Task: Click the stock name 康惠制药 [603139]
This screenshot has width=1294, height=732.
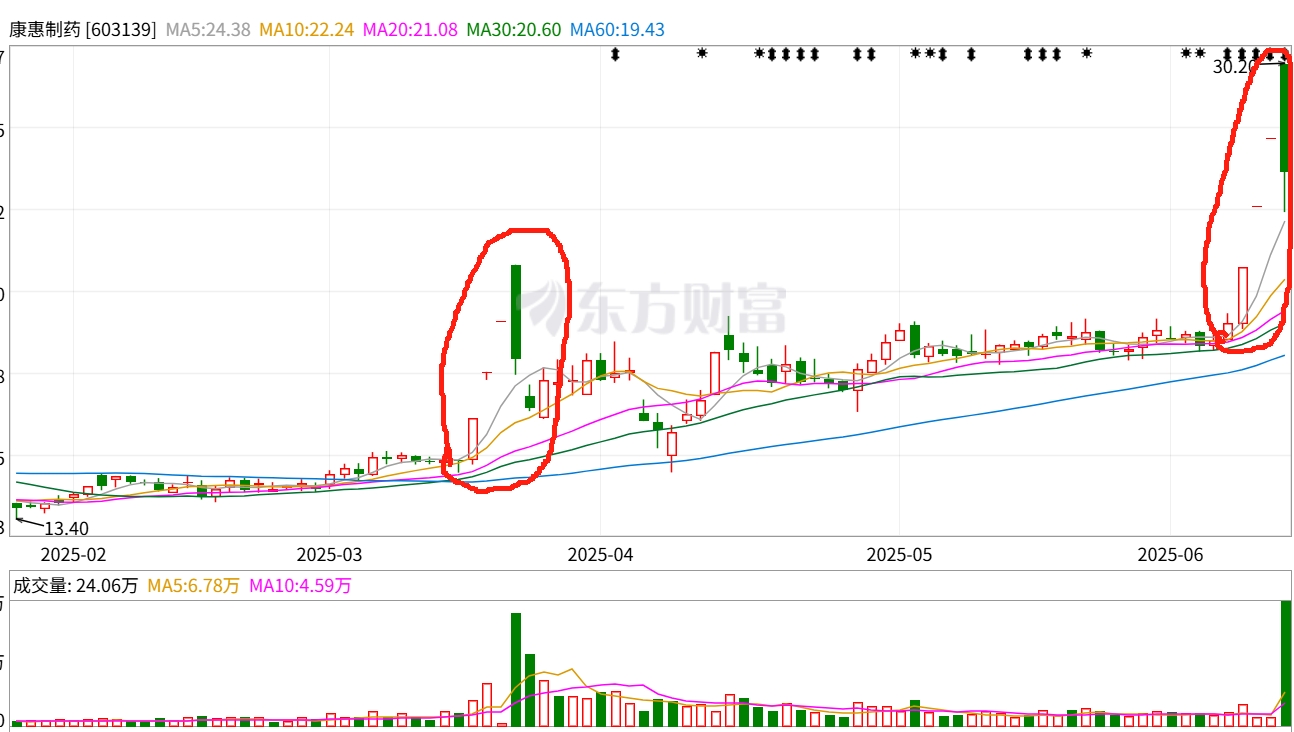Action: pos(83,29)
